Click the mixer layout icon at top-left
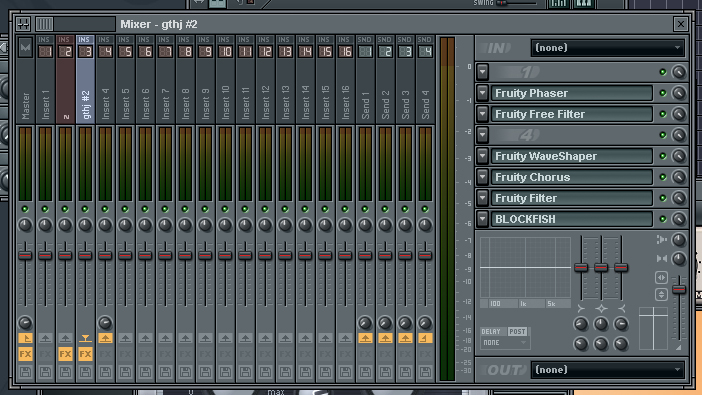Image resolution: width=702 pixels, height=395 pixels. (23, 24)
